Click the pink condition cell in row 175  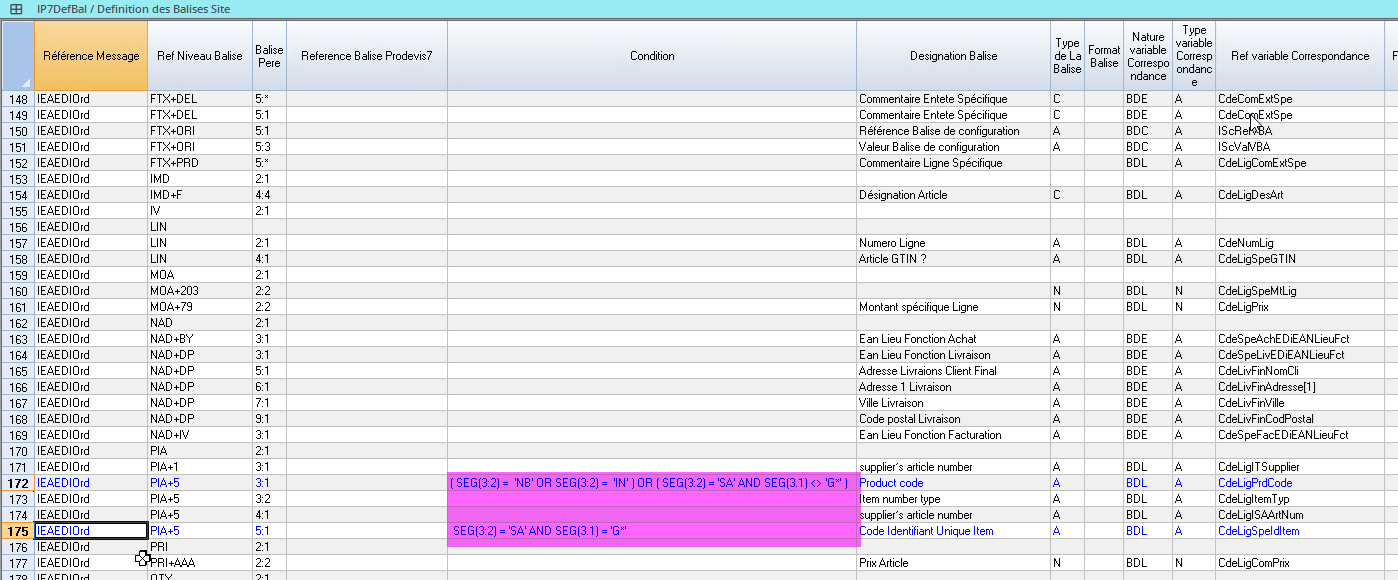pos(652,531)
